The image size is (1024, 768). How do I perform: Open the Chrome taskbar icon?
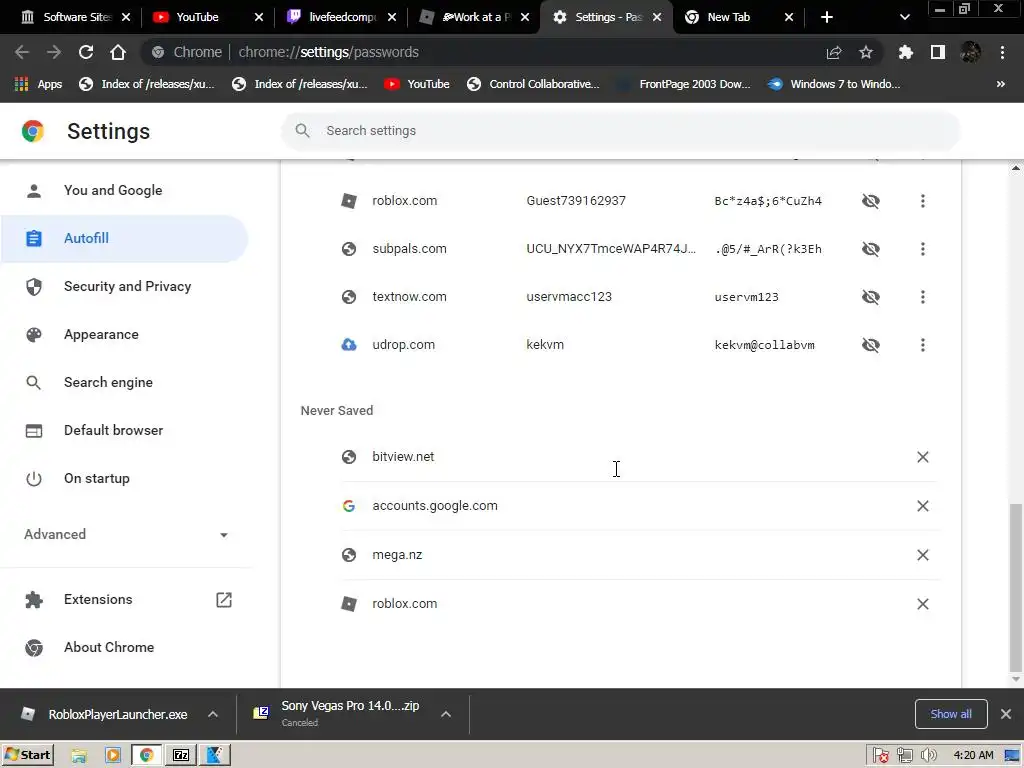(x=146, y=756)
